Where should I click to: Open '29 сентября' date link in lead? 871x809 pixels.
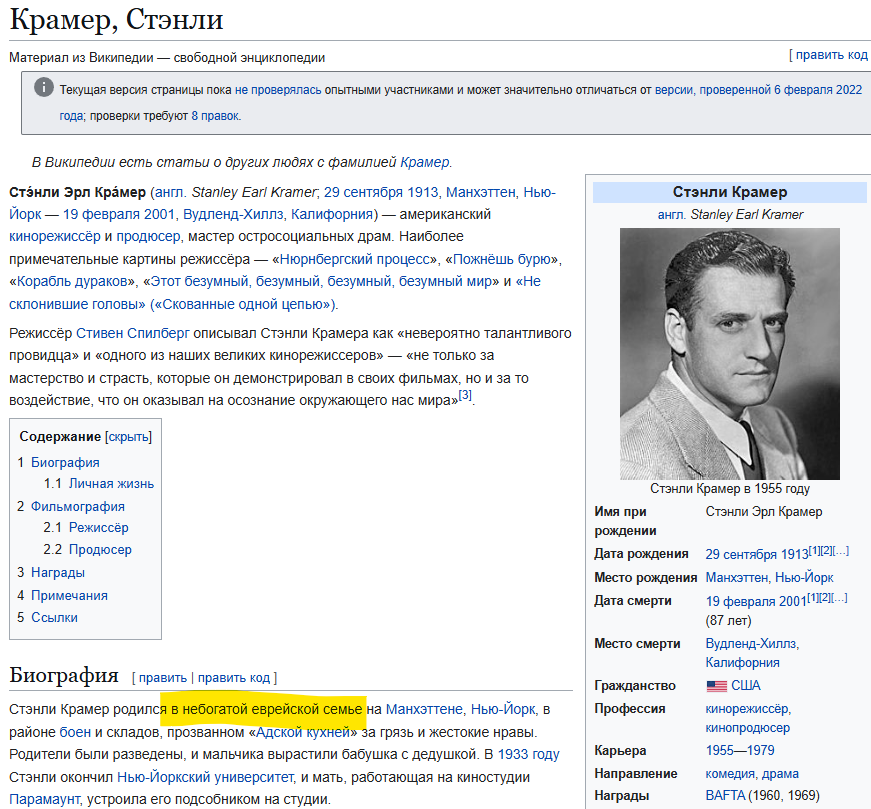pyautogui.click(x=363, y=192)
